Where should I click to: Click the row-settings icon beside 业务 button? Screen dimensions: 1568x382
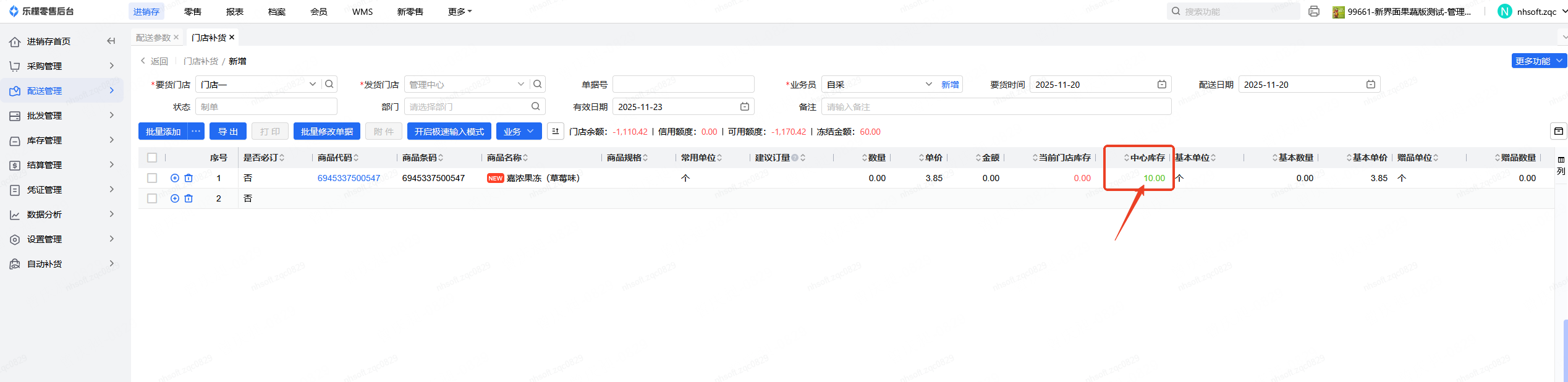(x=555, y=131)
